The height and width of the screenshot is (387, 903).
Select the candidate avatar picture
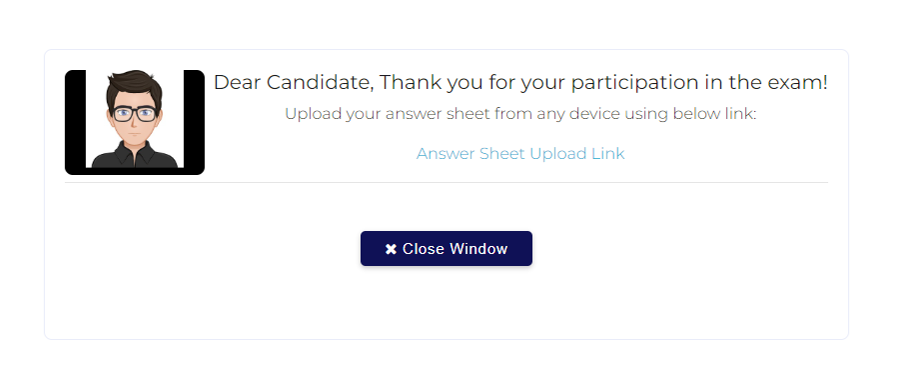135,122
